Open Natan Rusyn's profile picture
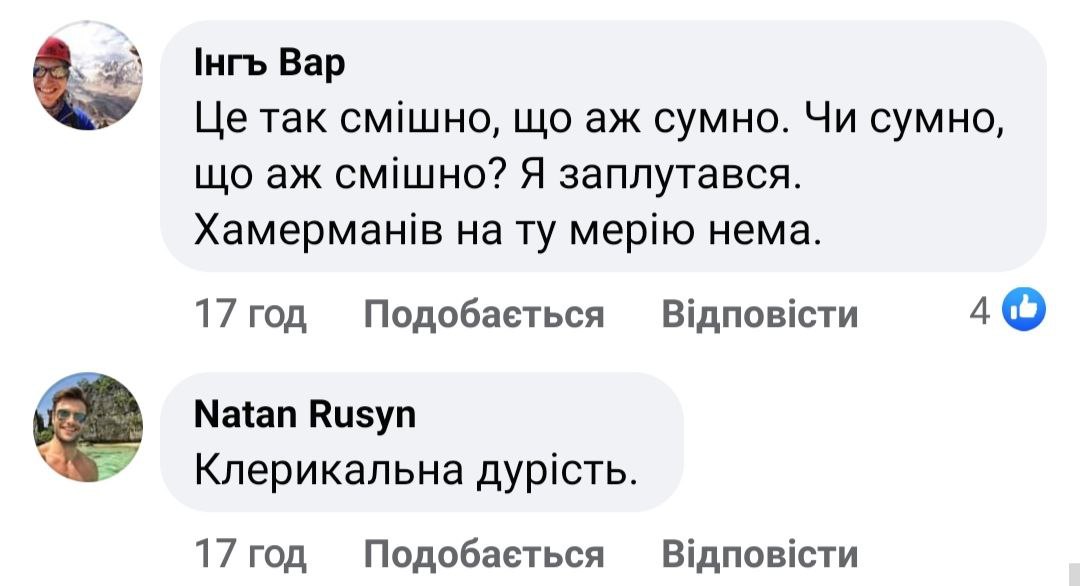 pos(87,428)
